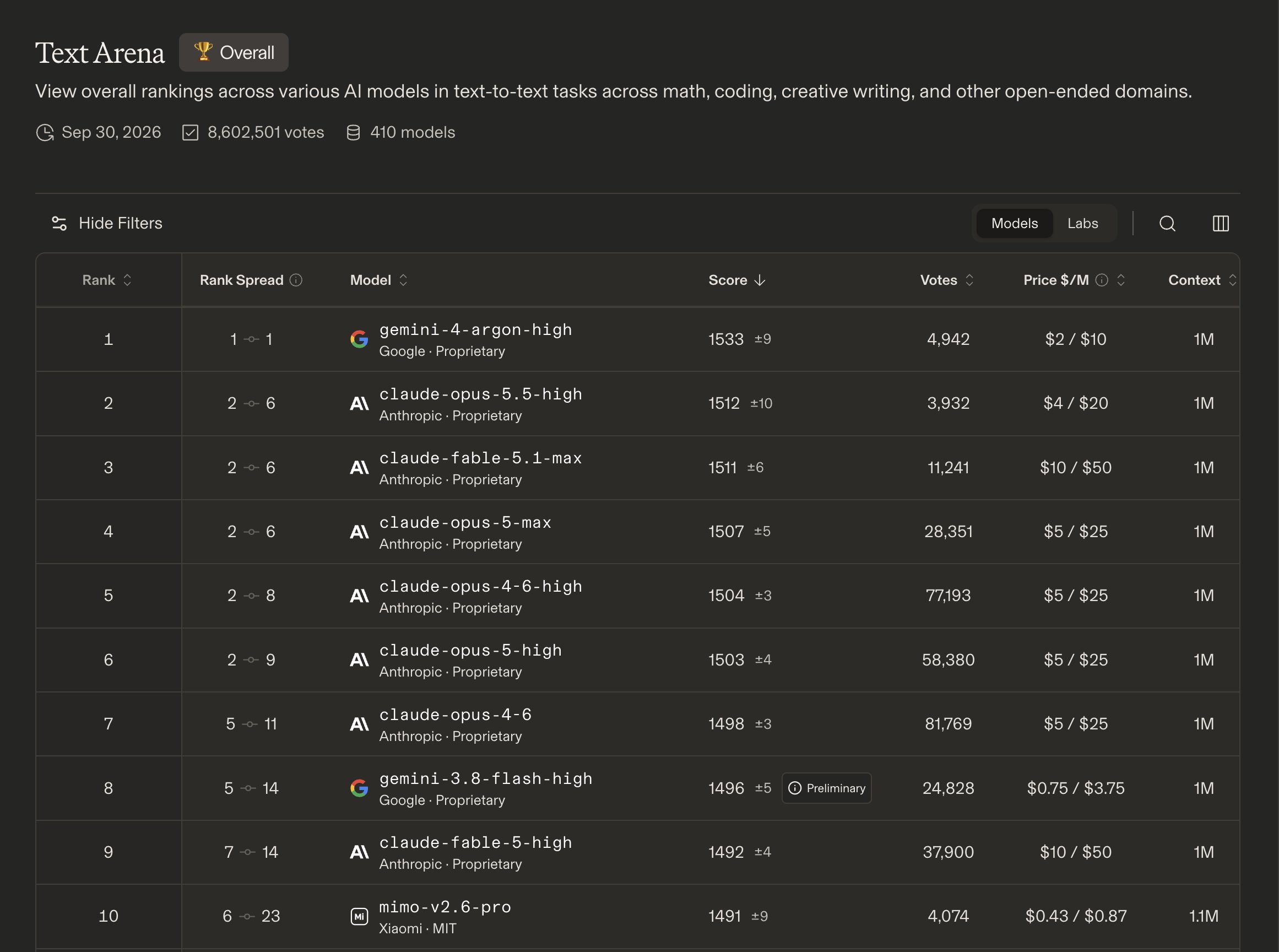The image size is (1279, 952).
Task: Click the checkbox icon next to votes count
Action: click(x=190, y=133)
